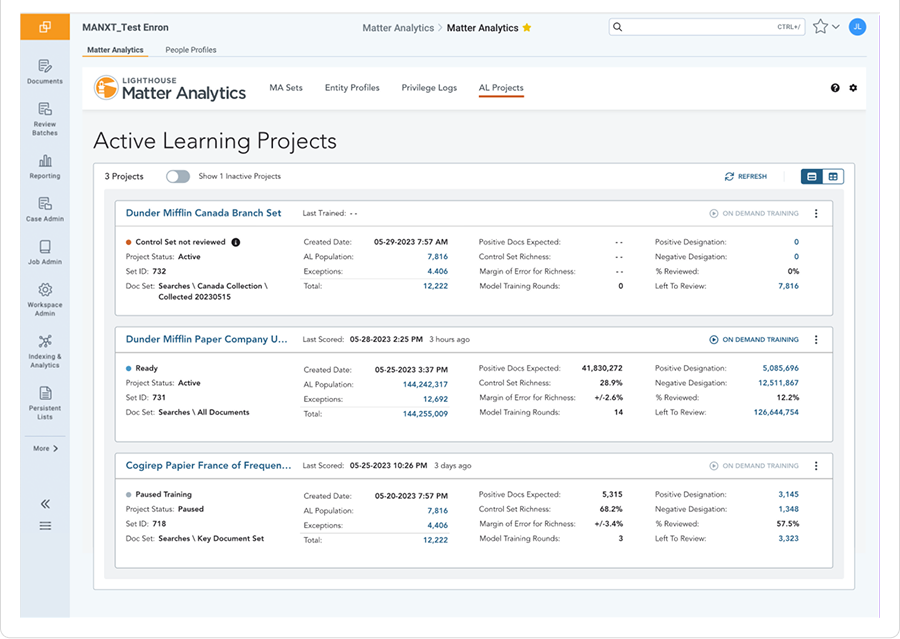
Task: Click Negative Designation value 1,348
Action: point(789,509)
